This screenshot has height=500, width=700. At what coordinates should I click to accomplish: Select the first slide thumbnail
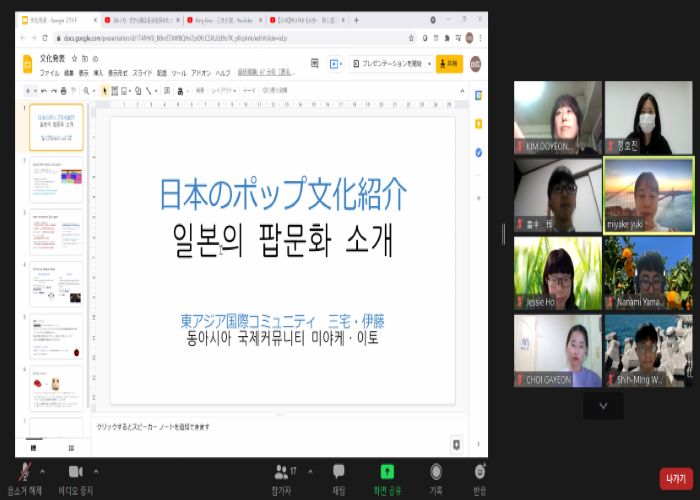click(56, 127)
